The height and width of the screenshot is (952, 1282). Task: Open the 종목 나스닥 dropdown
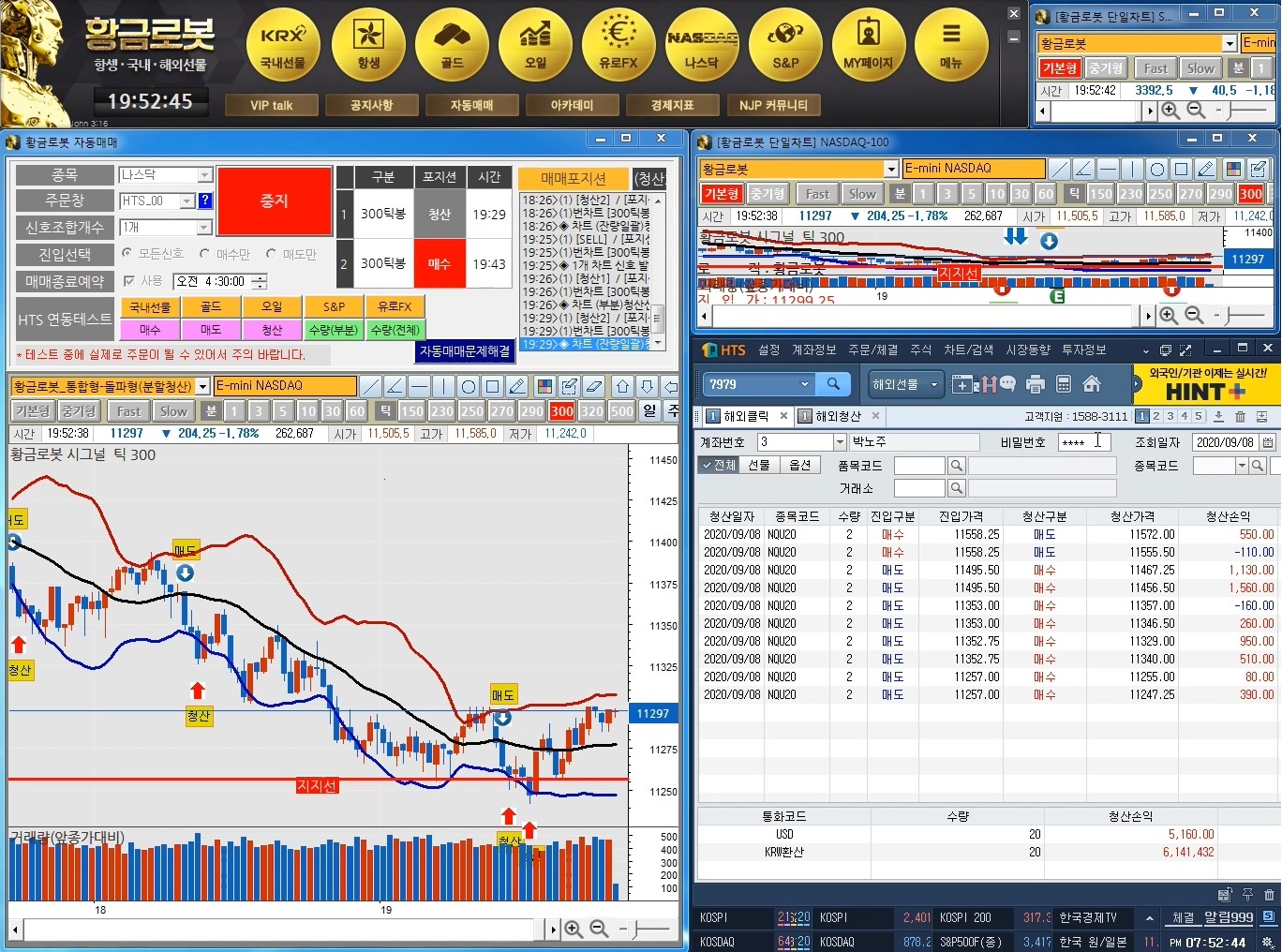coord(204,175)
